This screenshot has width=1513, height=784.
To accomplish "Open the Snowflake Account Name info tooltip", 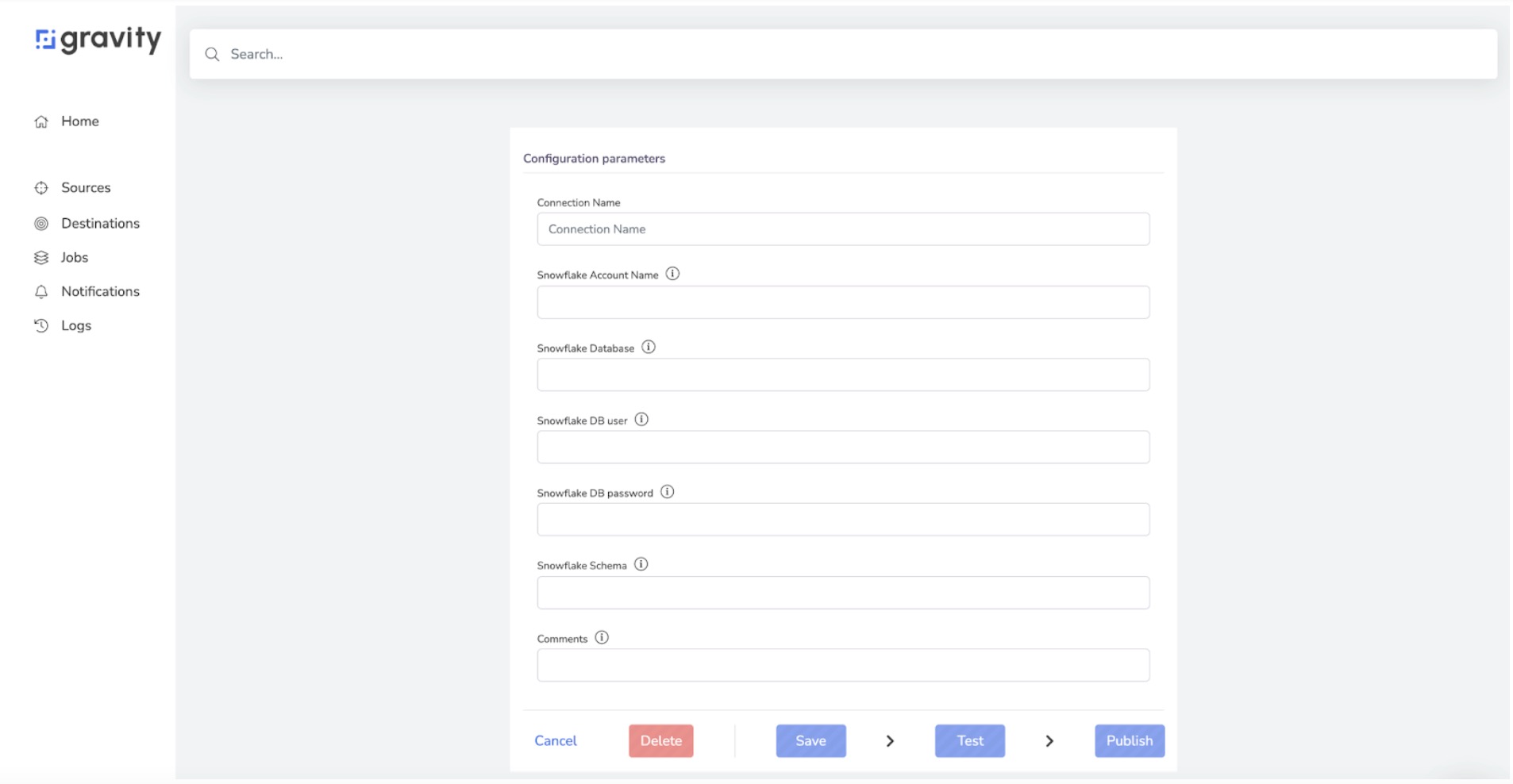I will pyautogui.click(x=673, y=274).
